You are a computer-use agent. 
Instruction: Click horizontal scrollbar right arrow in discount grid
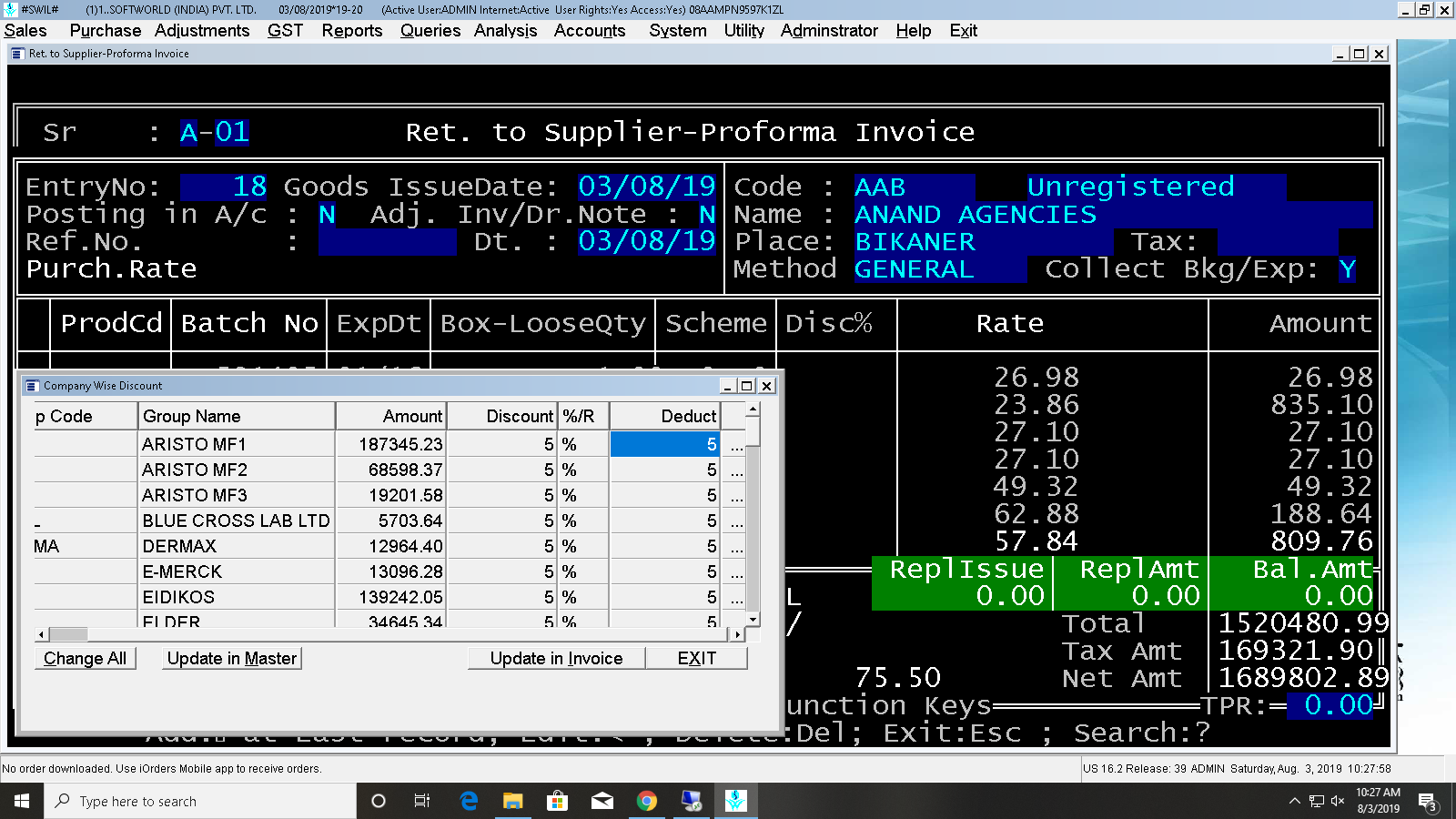738,634
